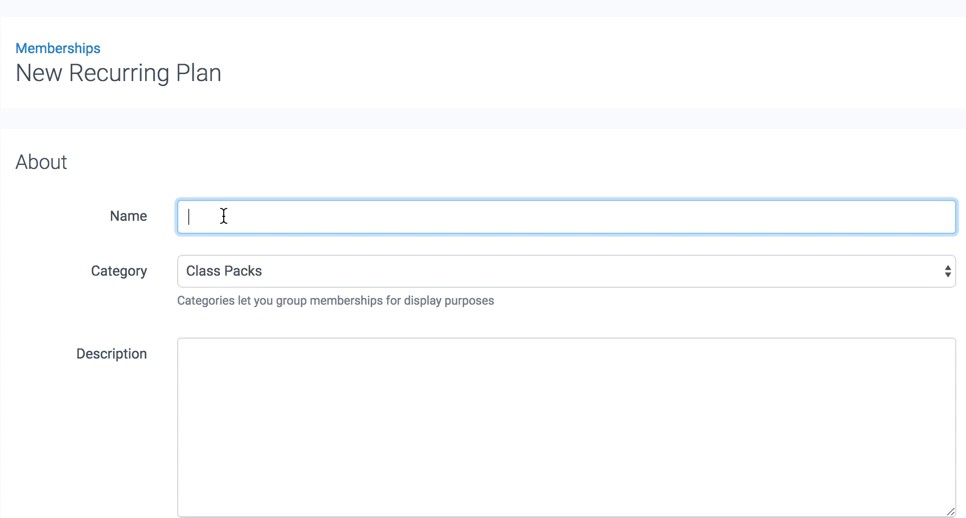Open the Memberships breadcrumb link
Image resolution: width=966 pixels, height=518 pixels.
click(58, 48)
